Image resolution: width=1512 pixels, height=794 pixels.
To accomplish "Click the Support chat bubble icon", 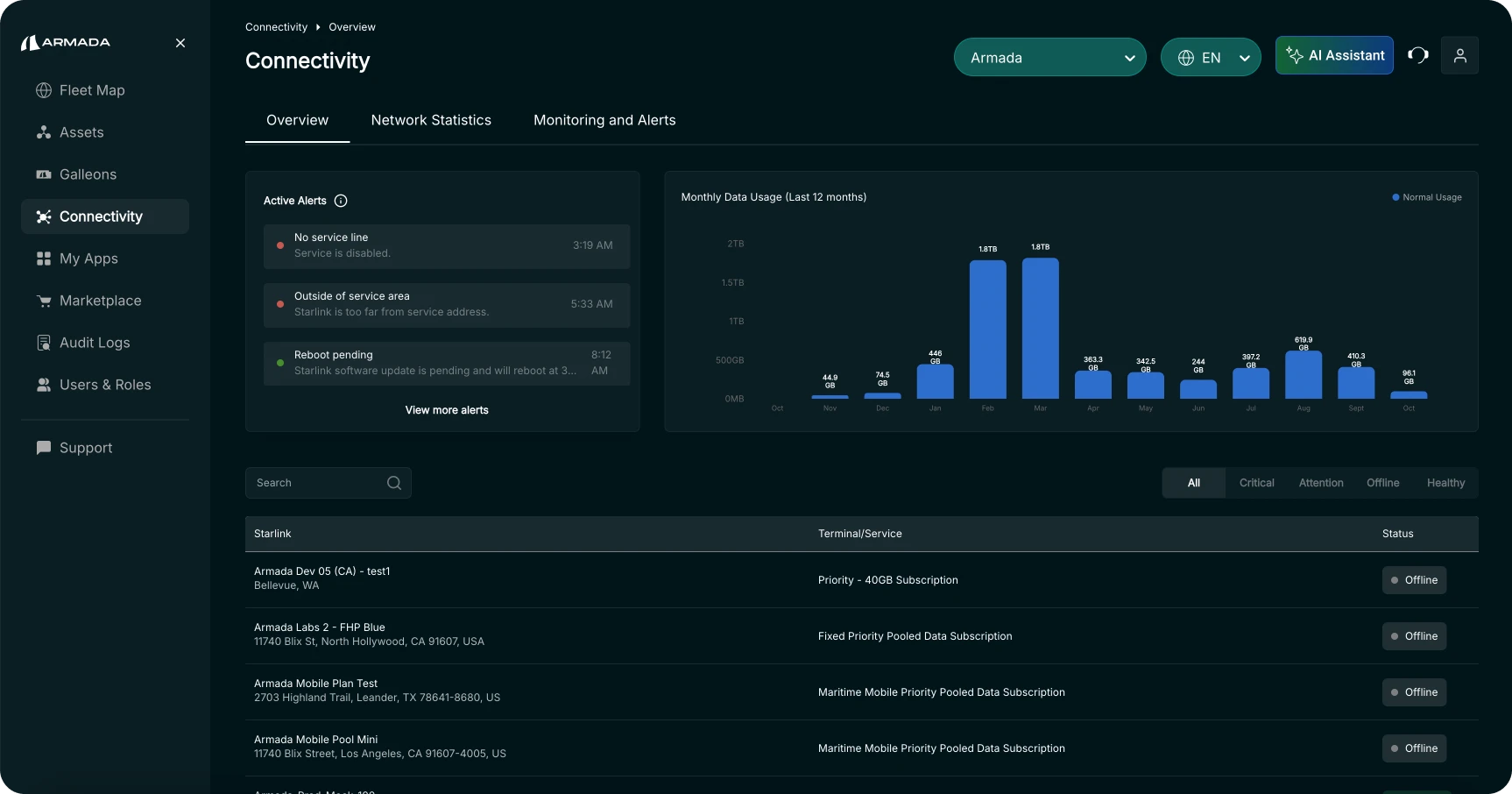I will click(x=44, y=448).
